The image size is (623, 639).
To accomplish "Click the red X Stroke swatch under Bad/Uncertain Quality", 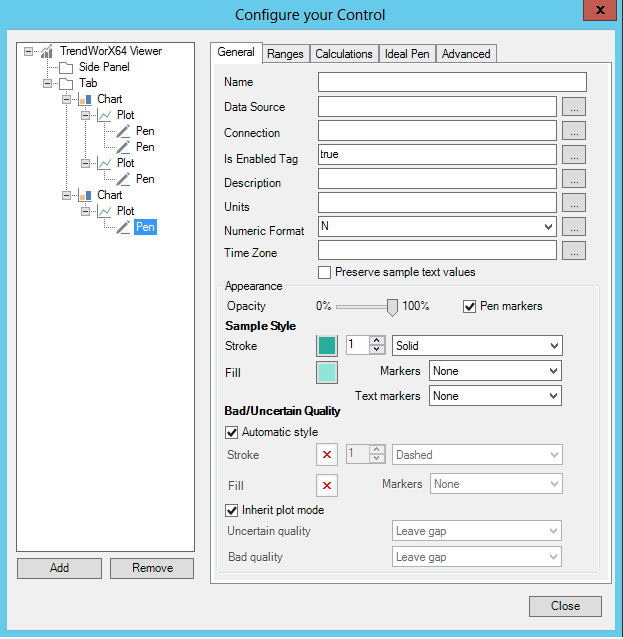I will 327,455.
